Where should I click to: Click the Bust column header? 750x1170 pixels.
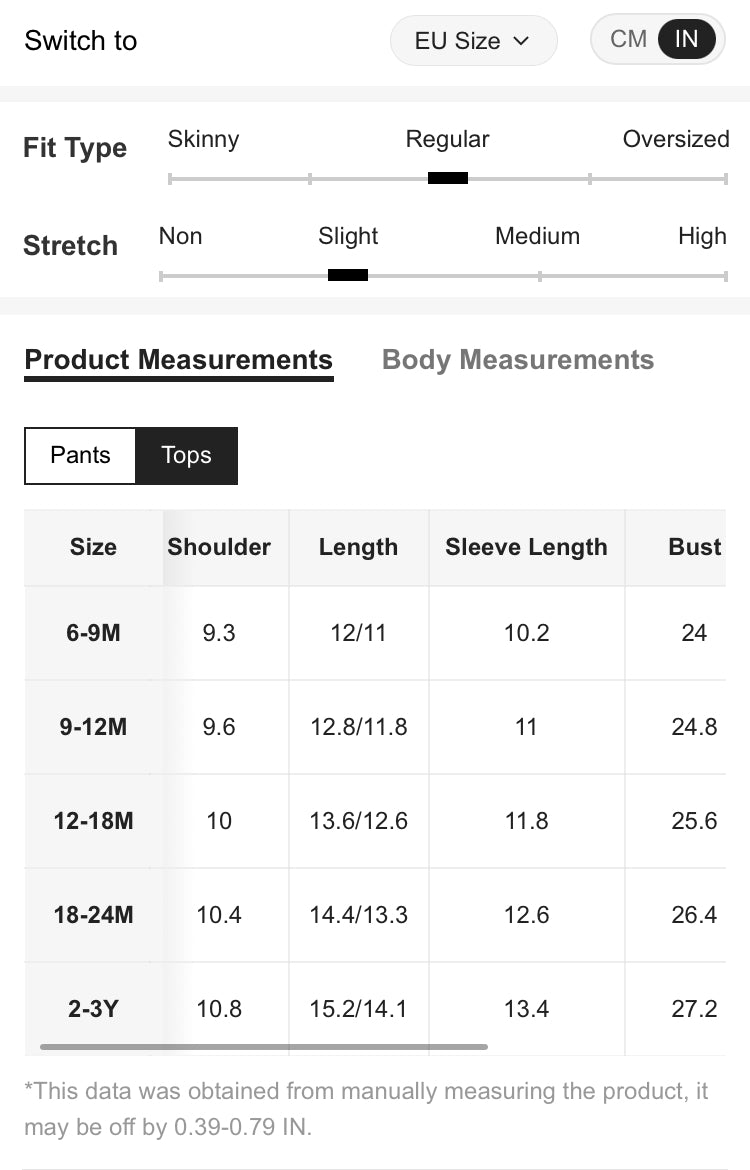pos(694,547)
